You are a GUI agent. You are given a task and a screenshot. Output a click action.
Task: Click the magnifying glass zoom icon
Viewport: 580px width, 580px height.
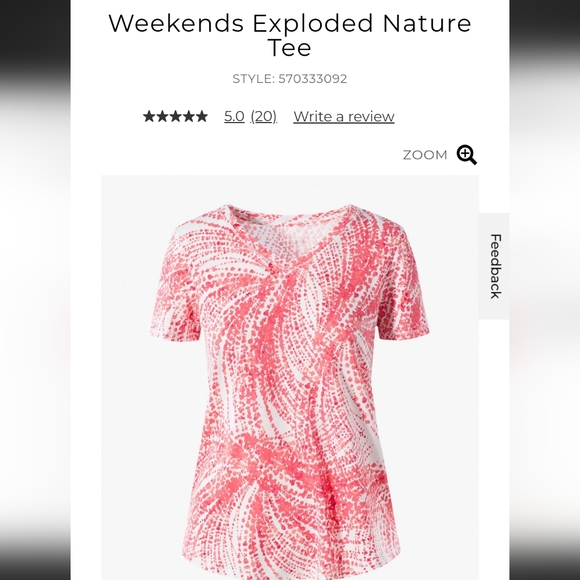coord(466,155)
